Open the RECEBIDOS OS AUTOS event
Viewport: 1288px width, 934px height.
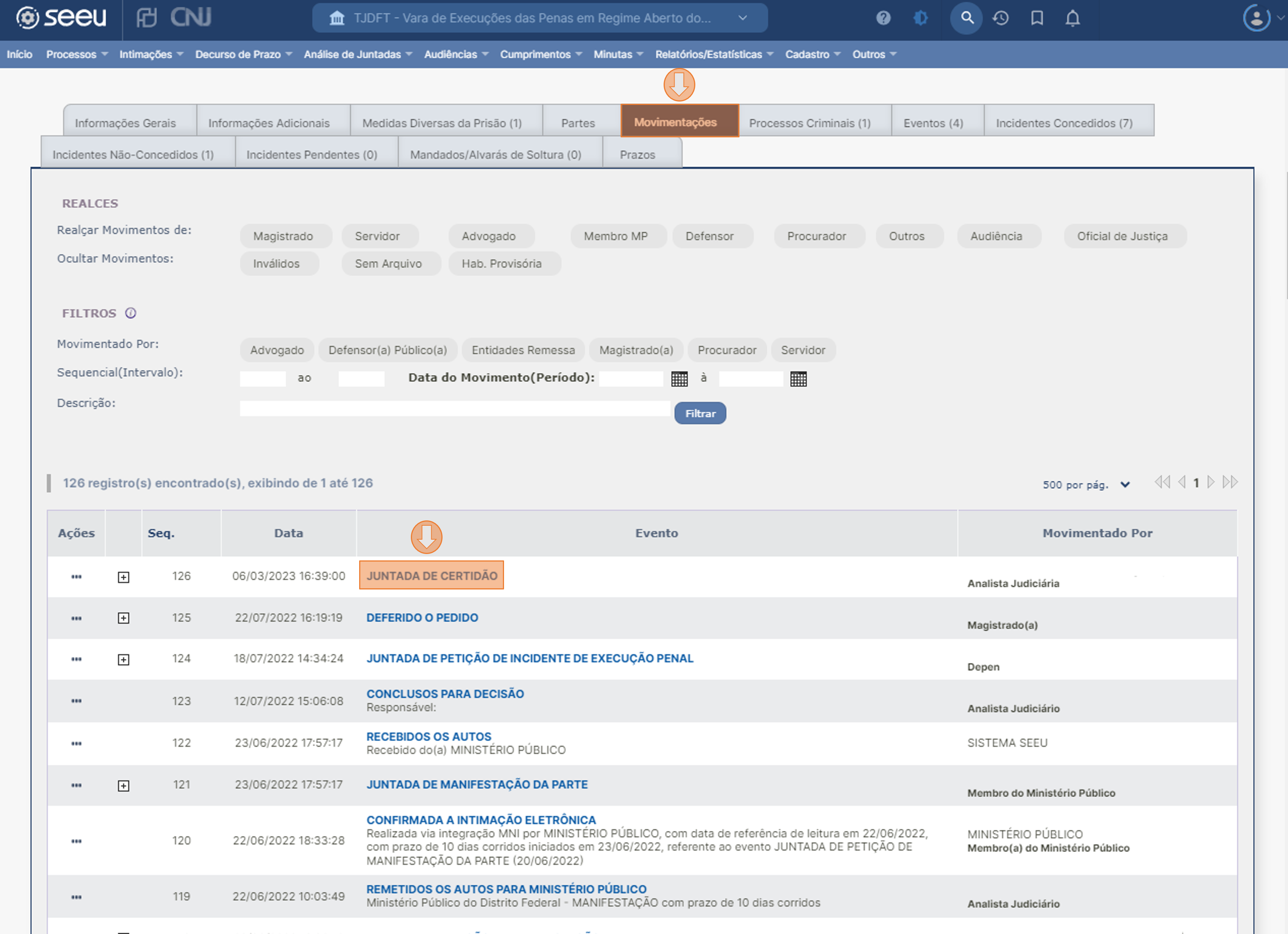click(429, 736)
